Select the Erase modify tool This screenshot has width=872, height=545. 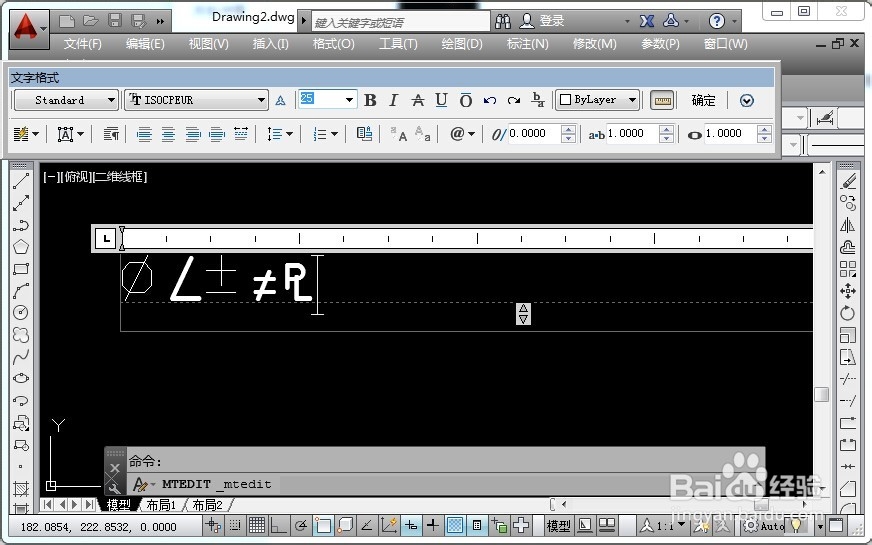click(x=848, y=181)
